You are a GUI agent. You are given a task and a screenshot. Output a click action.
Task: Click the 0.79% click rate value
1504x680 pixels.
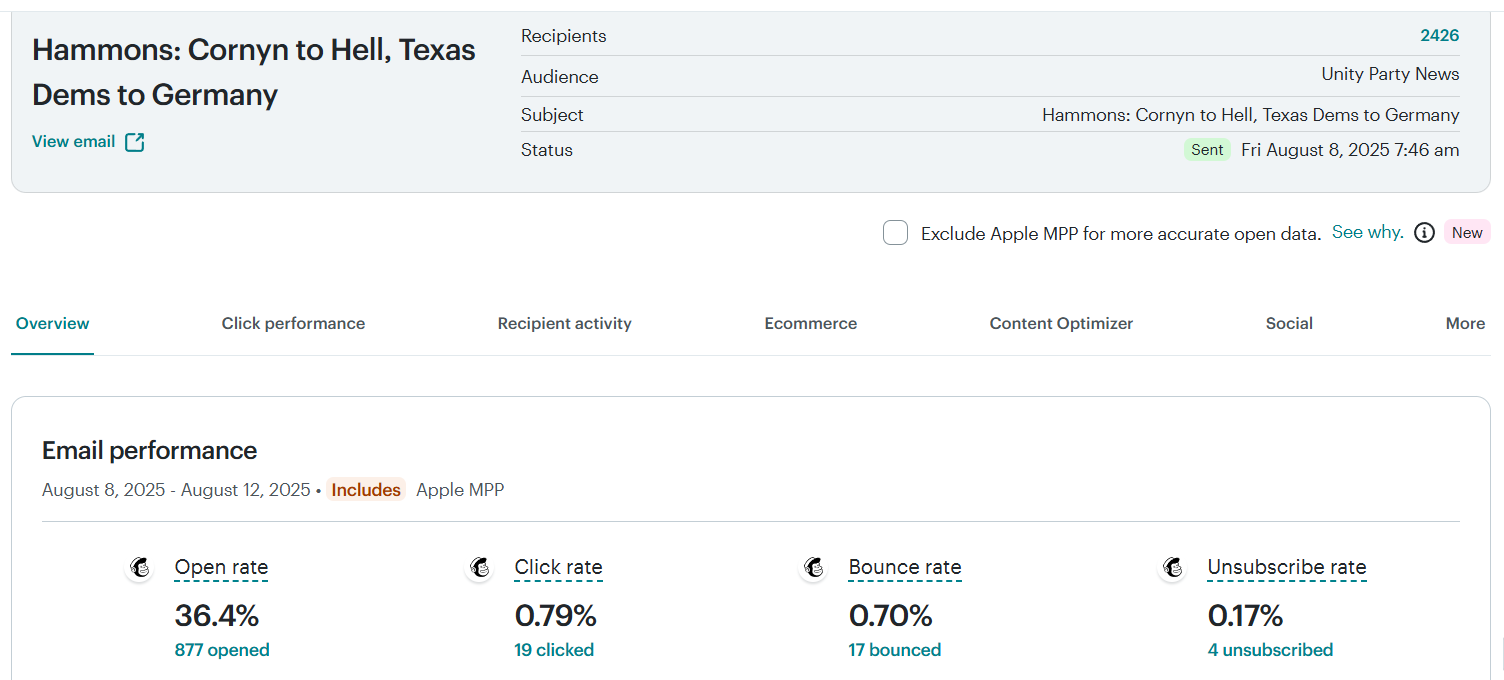click(555, 614)
